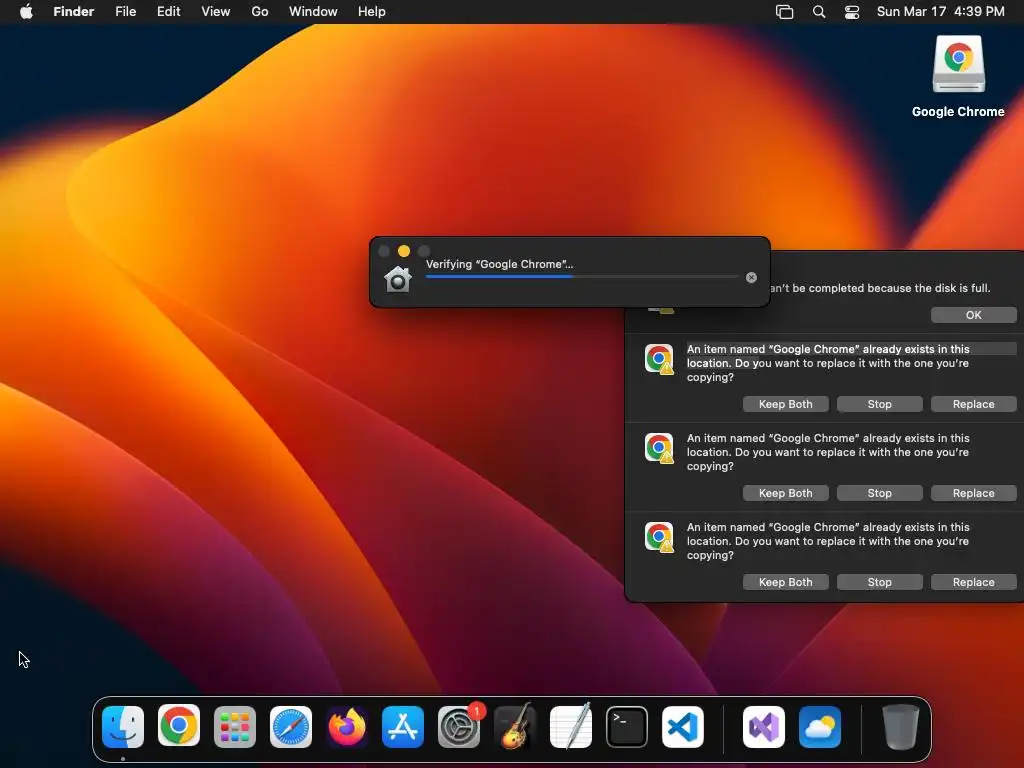Open the Edit menu

(x=168, y=12)
